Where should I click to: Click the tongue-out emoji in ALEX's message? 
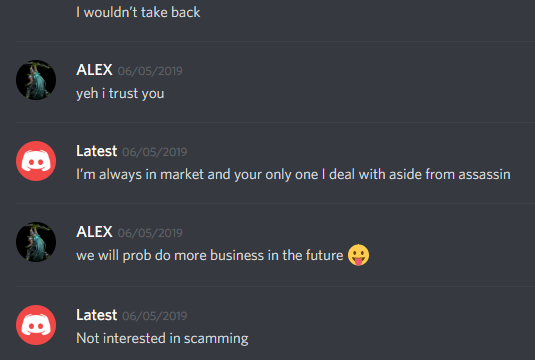pyautogui.click(x=358, y=255)
